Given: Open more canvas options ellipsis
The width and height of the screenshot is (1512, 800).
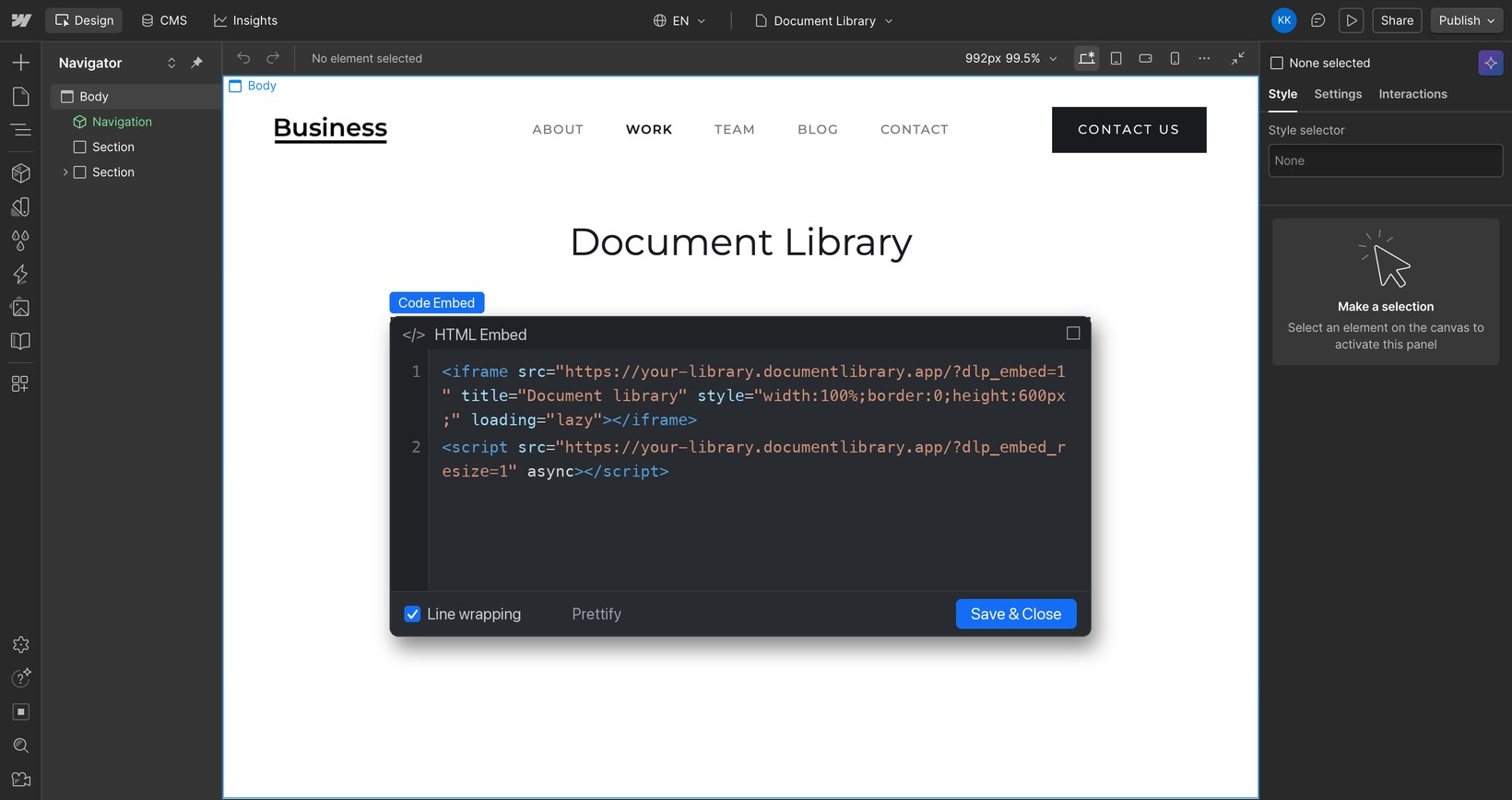Looking at the screenshot, I should (x=1204, y=58).
